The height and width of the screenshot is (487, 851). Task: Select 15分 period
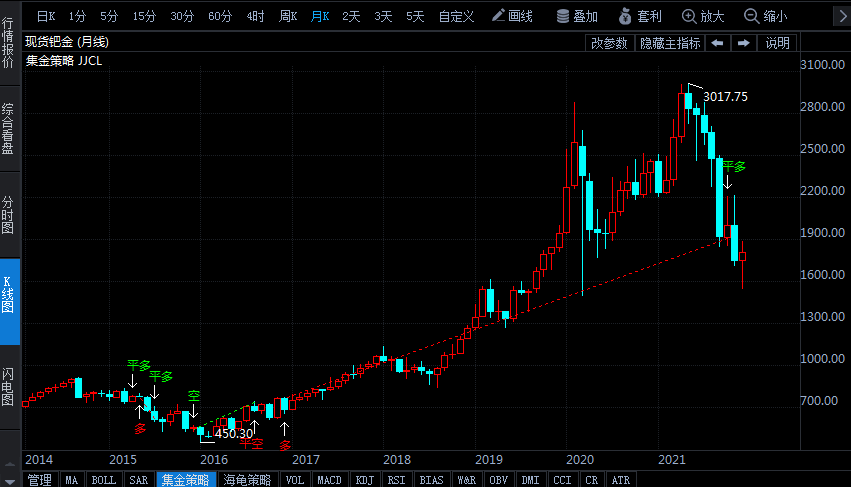point(144,16)
